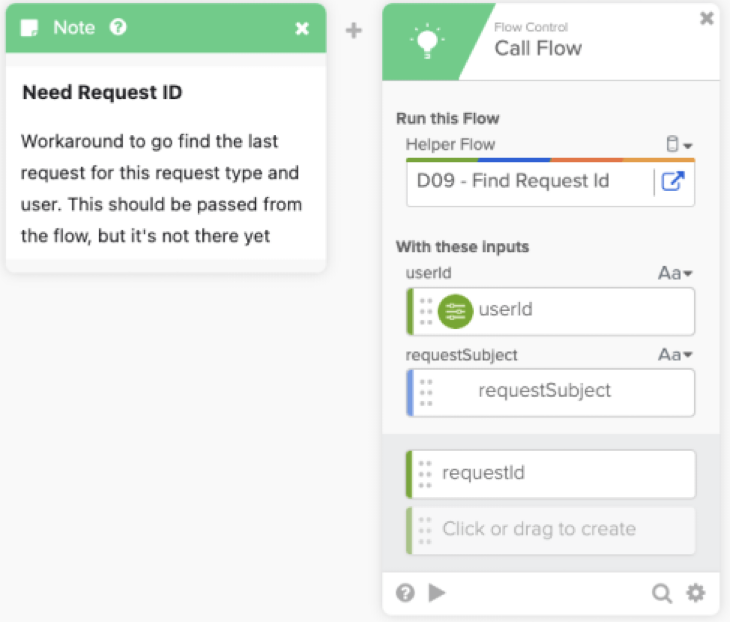Close the Note card

pyautogui.click(x=302, y=28)
